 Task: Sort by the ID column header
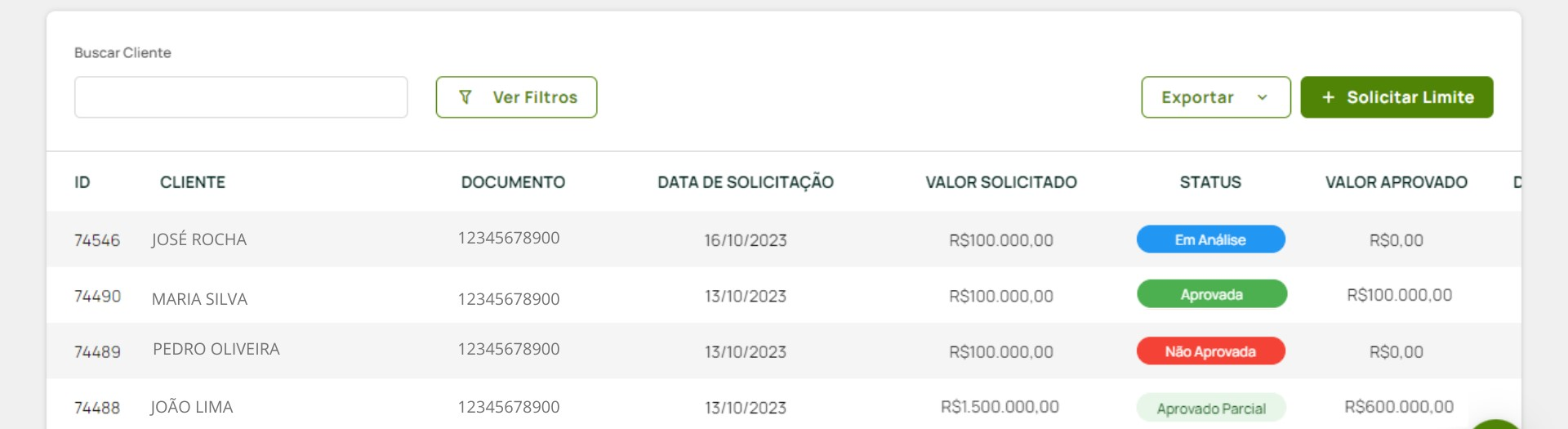tap(82, 182)
